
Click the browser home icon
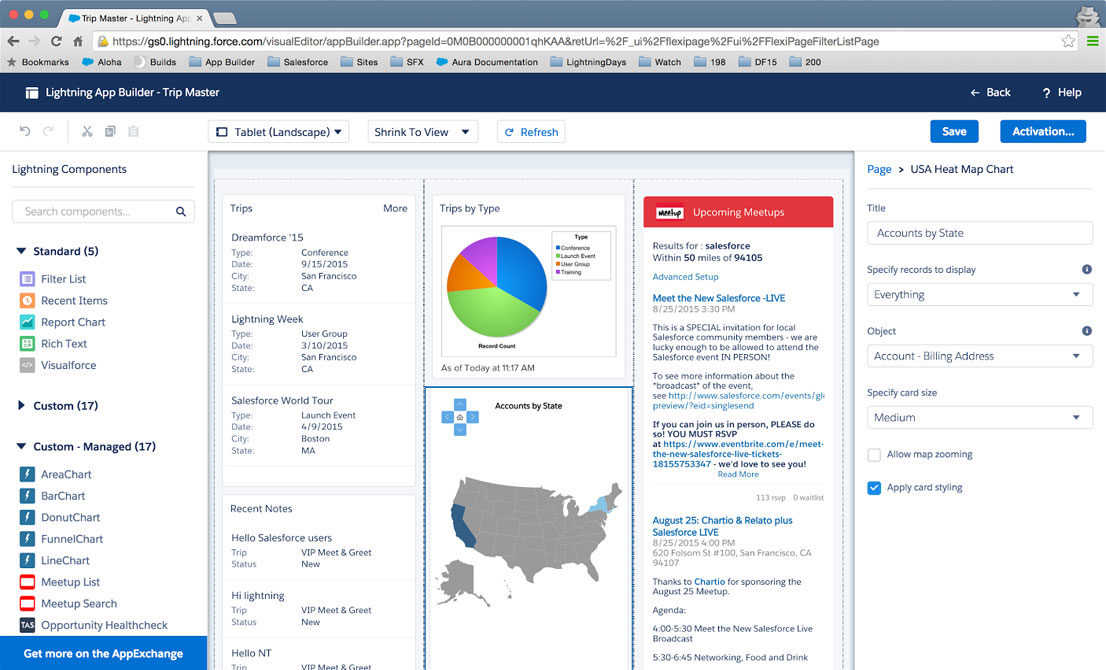78,42
